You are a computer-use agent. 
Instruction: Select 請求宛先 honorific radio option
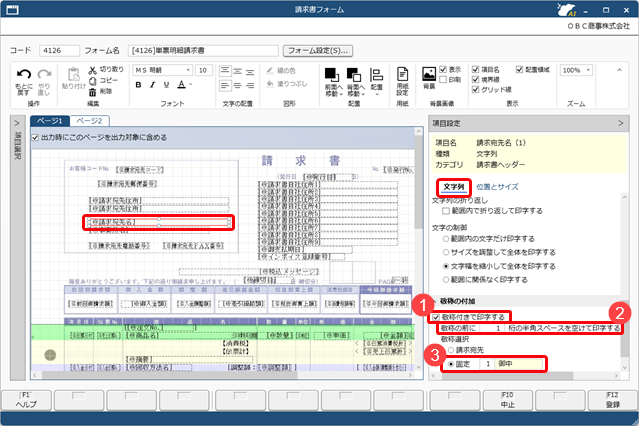pyautogui.click(x=451, y=350)
